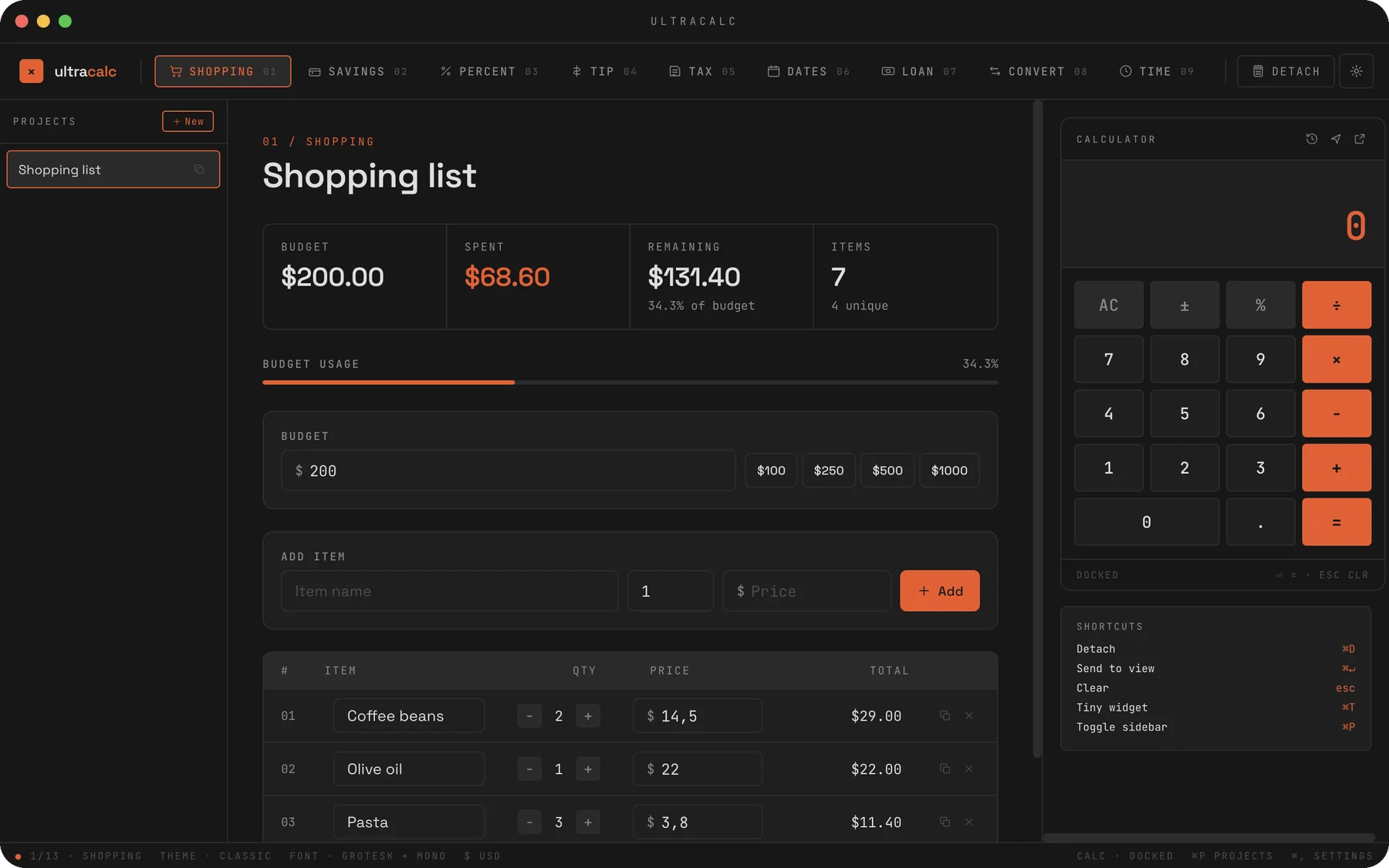The image size is (1389, 868).
Task: Click the budget usage progress bar
Action: point(630,382)
